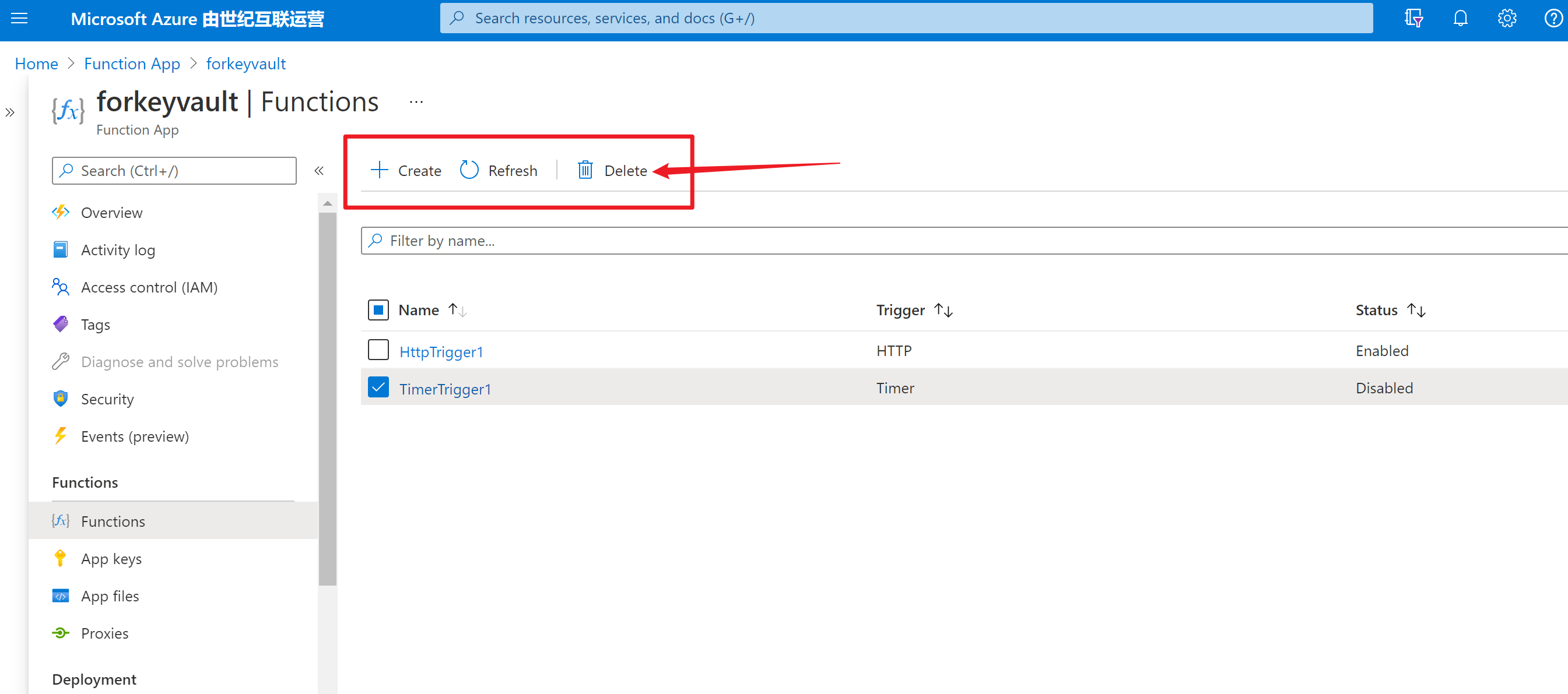Click the Delete trash icon

[x=585, y=170]
